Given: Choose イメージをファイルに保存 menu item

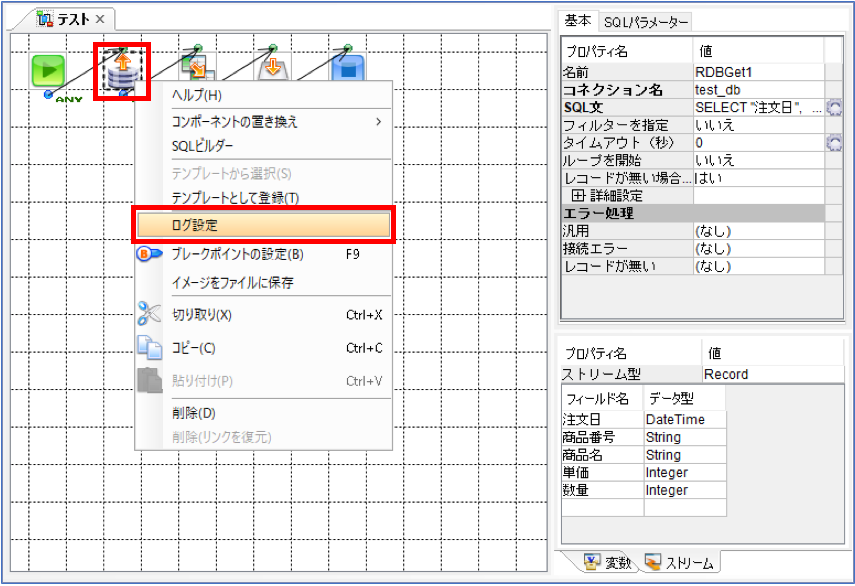Looking at the screenshot, I should pos(264,282).
